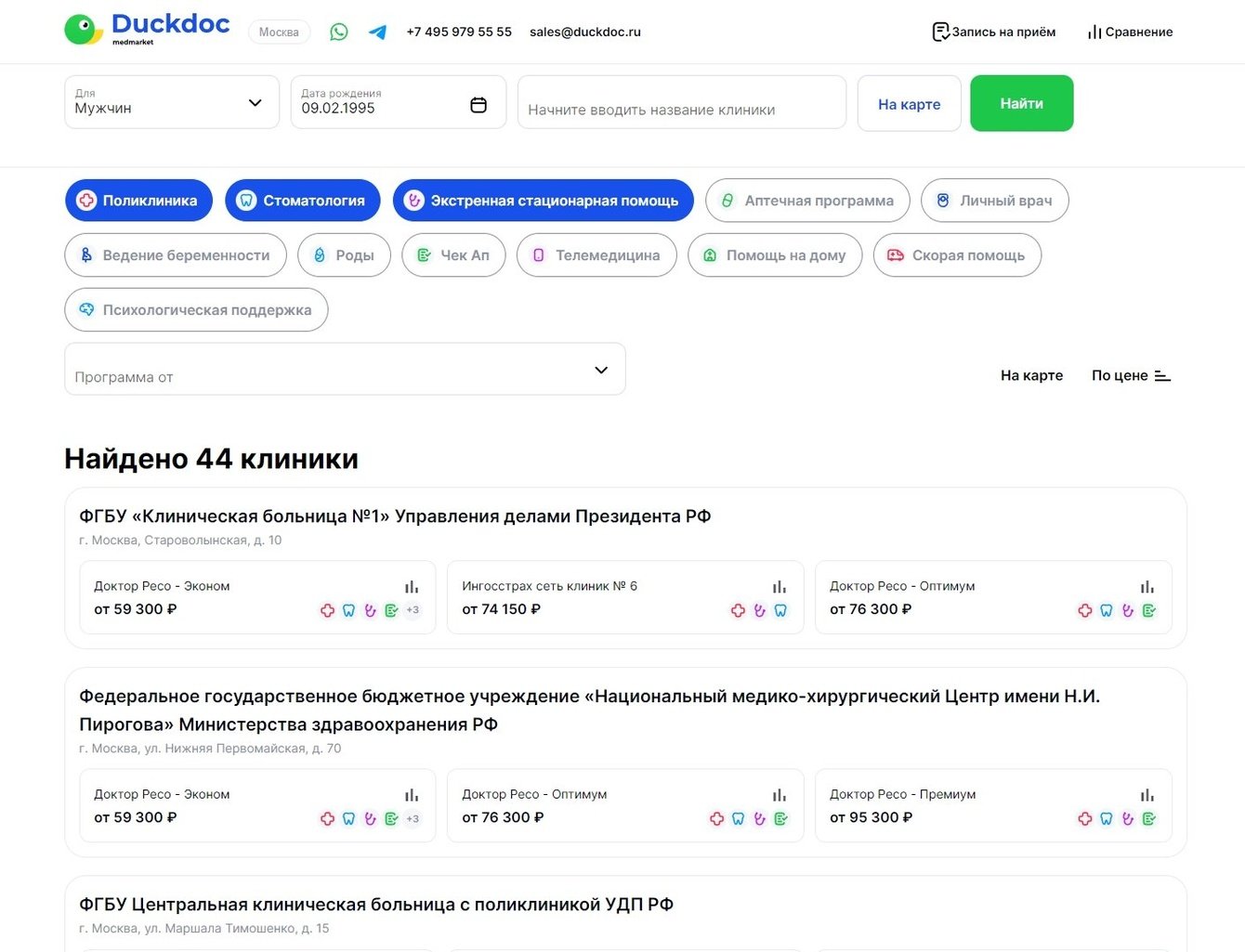
Task: Enable the Скорая помощь filter
Action: [957, 255]
